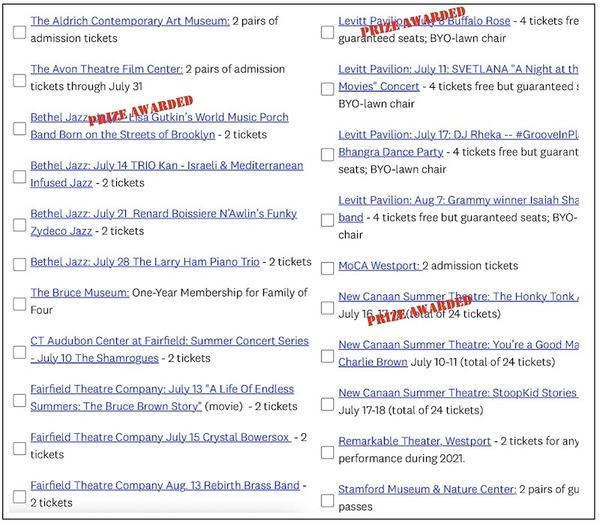Open You're a Good Man Charlie Brown link

pos(458,354)
